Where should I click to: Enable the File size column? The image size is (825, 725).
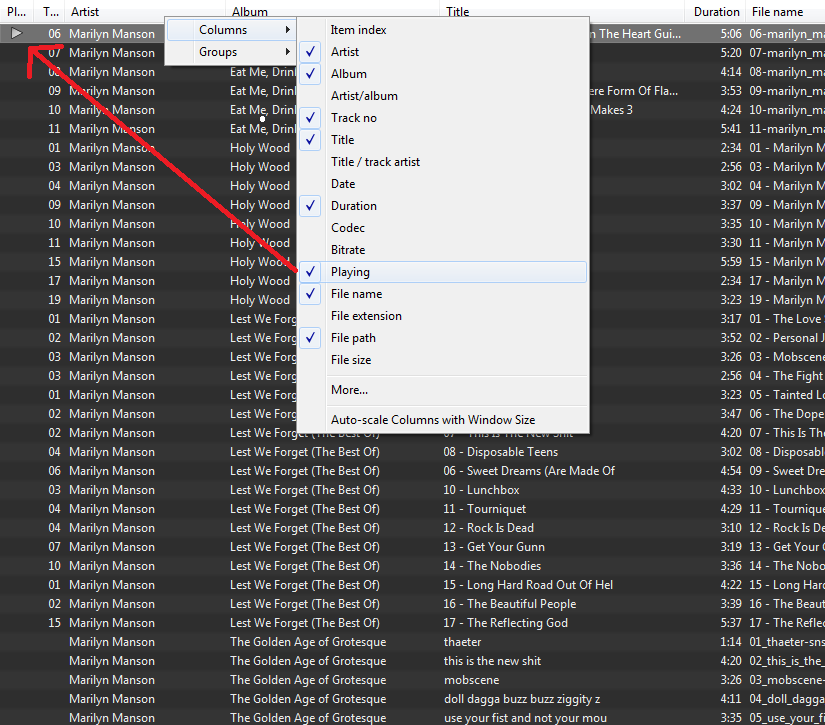coord(442,360)
